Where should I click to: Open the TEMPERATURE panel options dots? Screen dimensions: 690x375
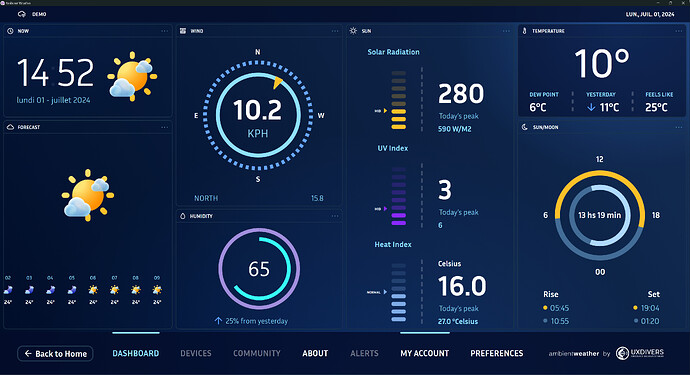pos(679,31)
